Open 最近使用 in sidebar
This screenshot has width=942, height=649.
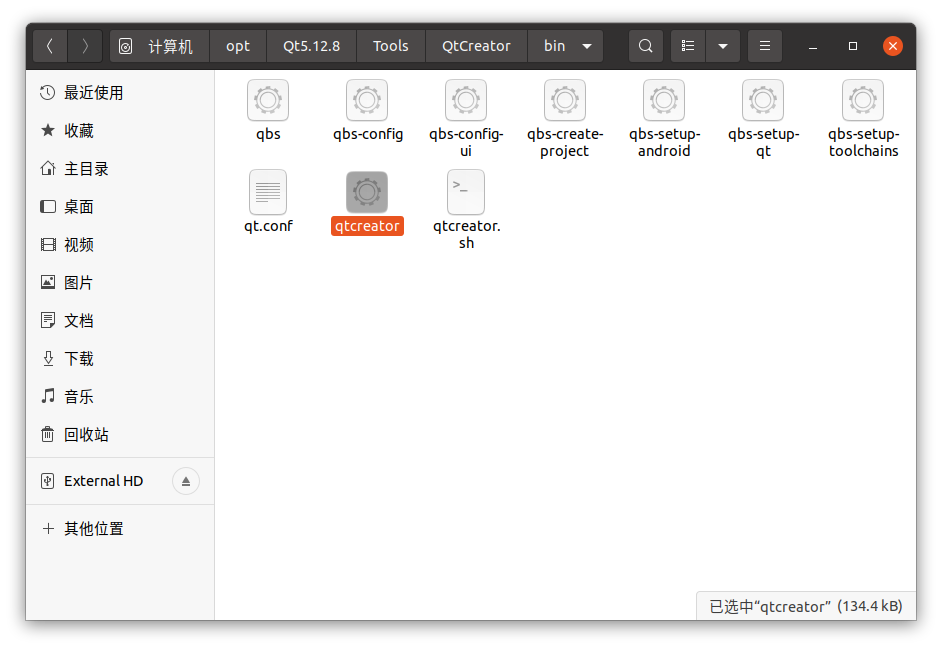pos(120,93)
